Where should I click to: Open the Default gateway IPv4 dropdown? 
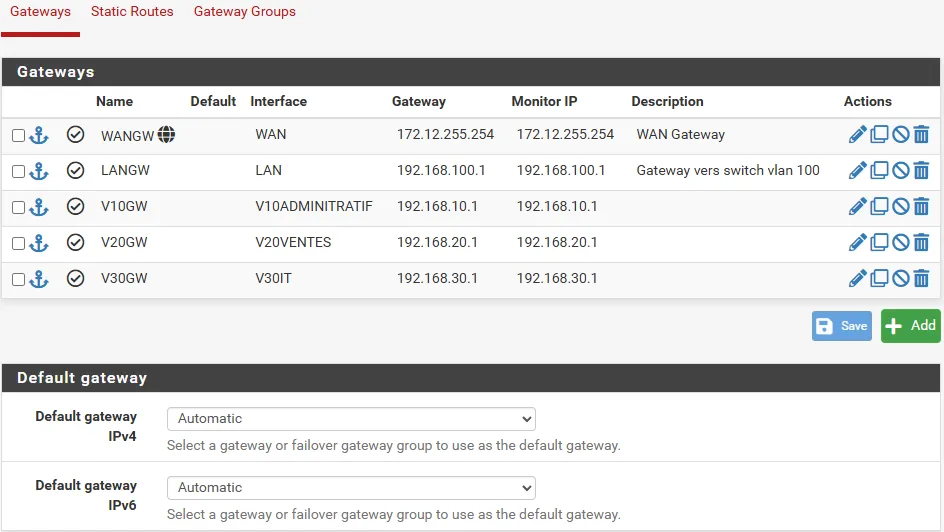[351, 419]
